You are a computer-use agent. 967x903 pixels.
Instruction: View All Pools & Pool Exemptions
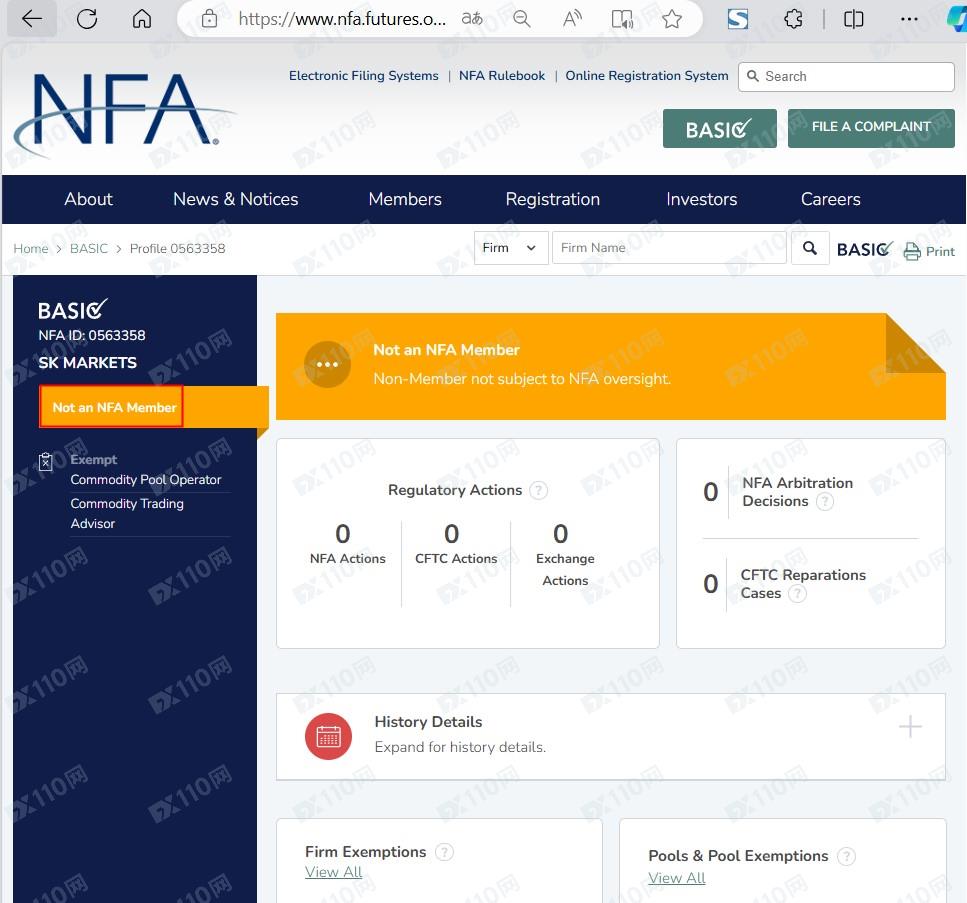click(x=677, y=878)
